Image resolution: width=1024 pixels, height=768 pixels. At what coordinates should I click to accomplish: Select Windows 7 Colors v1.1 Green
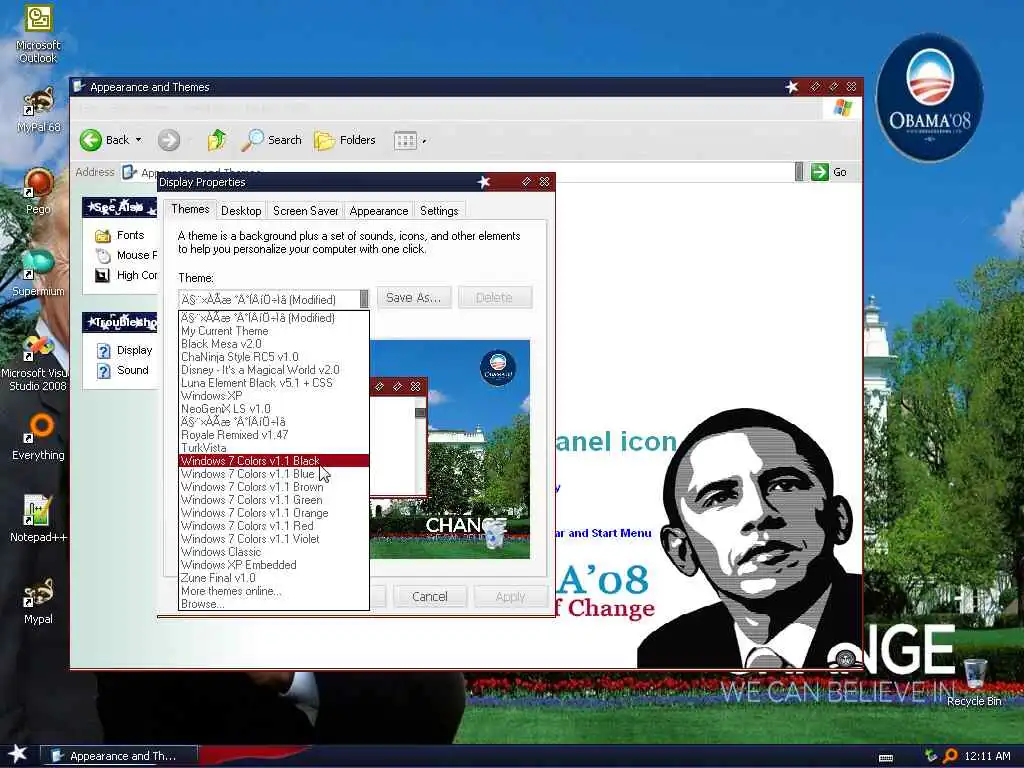(274, 500)
